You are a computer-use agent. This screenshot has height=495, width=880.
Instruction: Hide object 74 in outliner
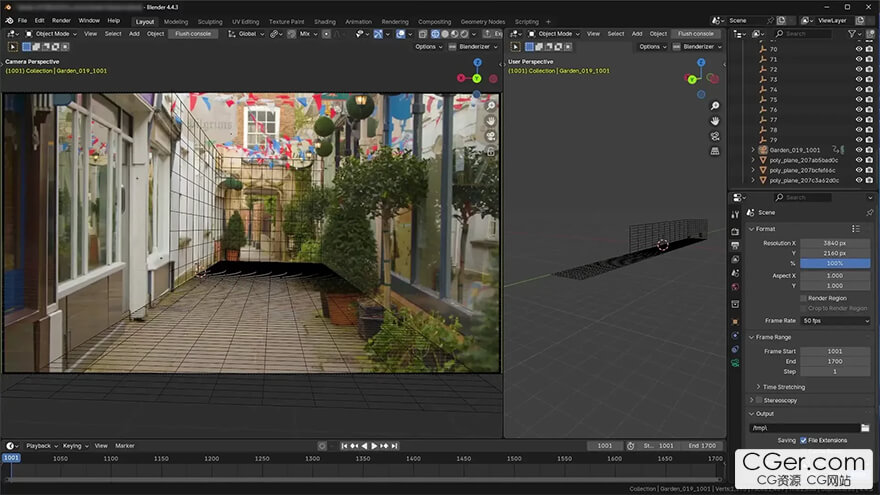click(x=859, y=90)
